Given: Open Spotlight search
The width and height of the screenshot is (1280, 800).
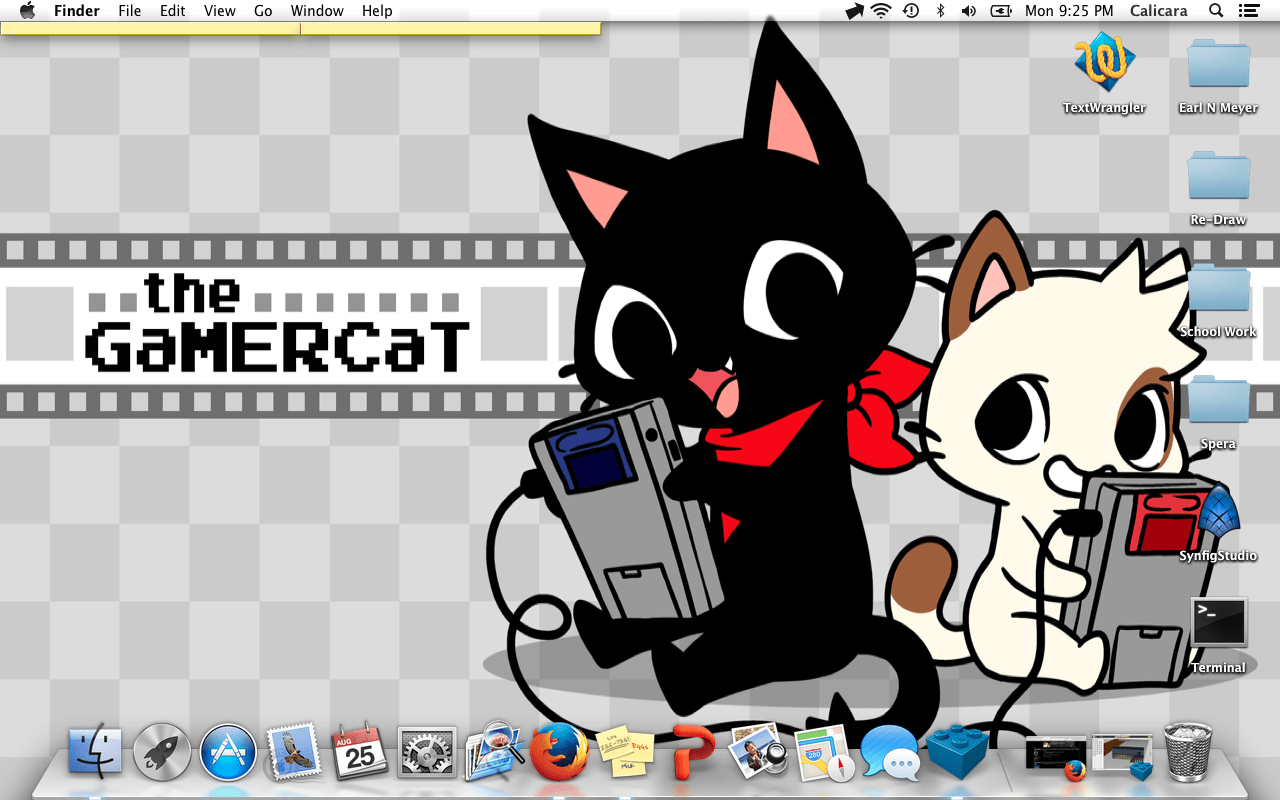Looking at the screenshot, I should [1215, 11].
